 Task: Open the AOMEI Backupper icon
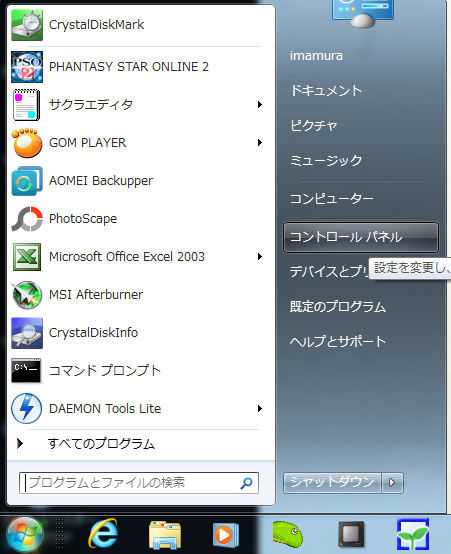(x=27, y=181)
